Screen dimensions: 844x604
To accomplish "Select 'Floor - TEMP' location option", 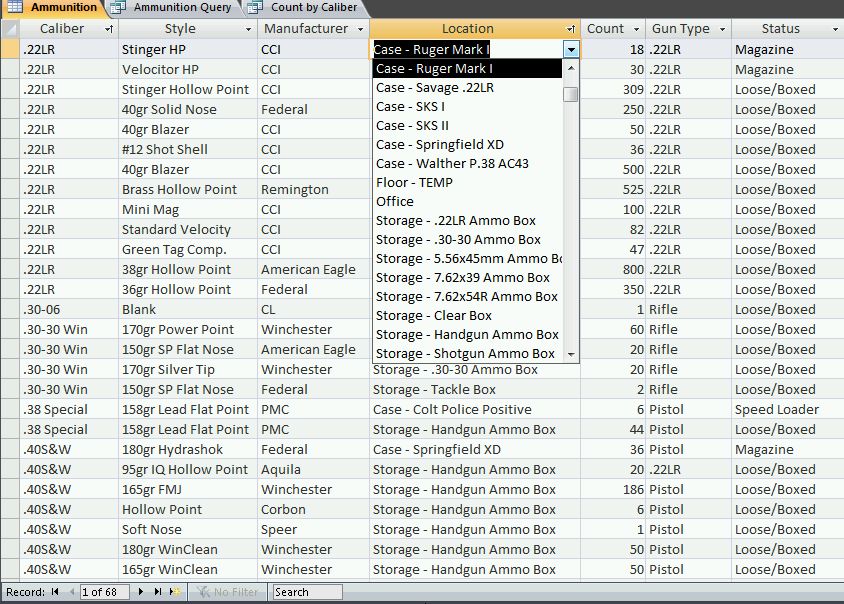I will click(414, 182).
